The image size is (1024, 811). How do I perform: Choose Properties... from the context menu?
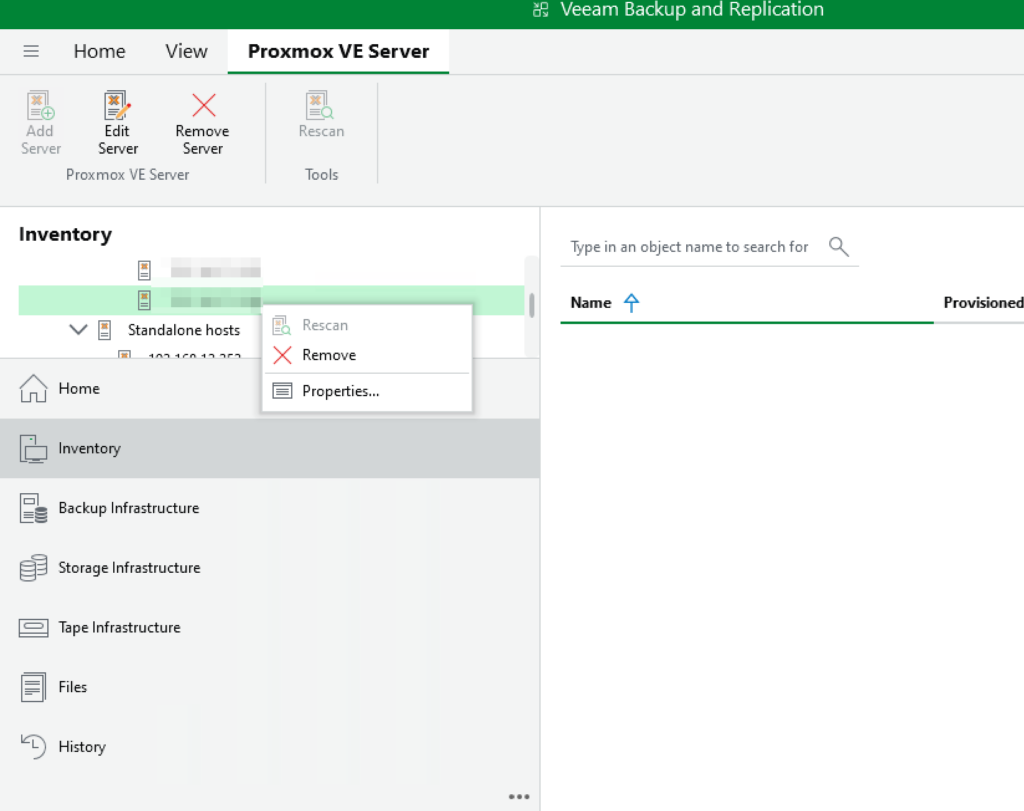click(x=340, y=391)
